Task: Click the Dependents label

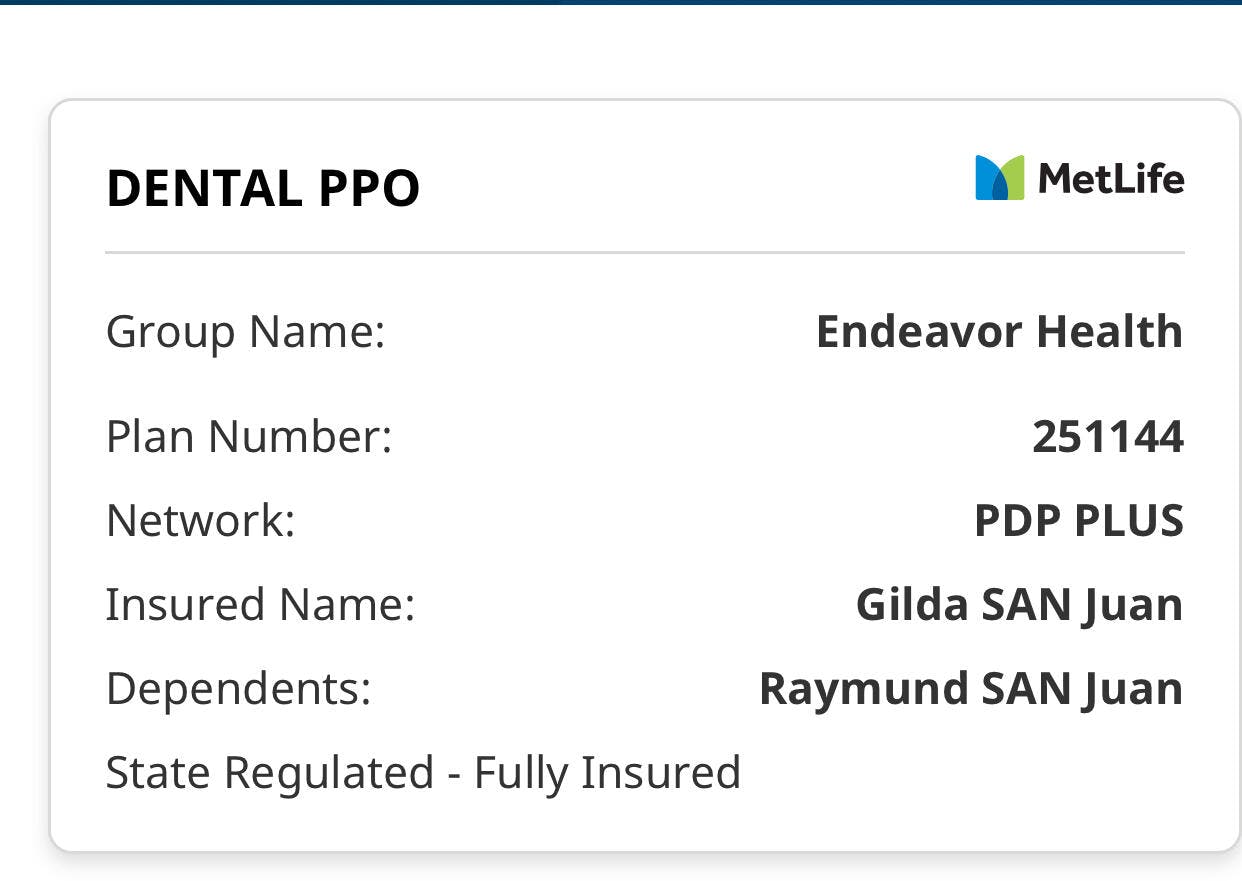Action: [238, 689]
